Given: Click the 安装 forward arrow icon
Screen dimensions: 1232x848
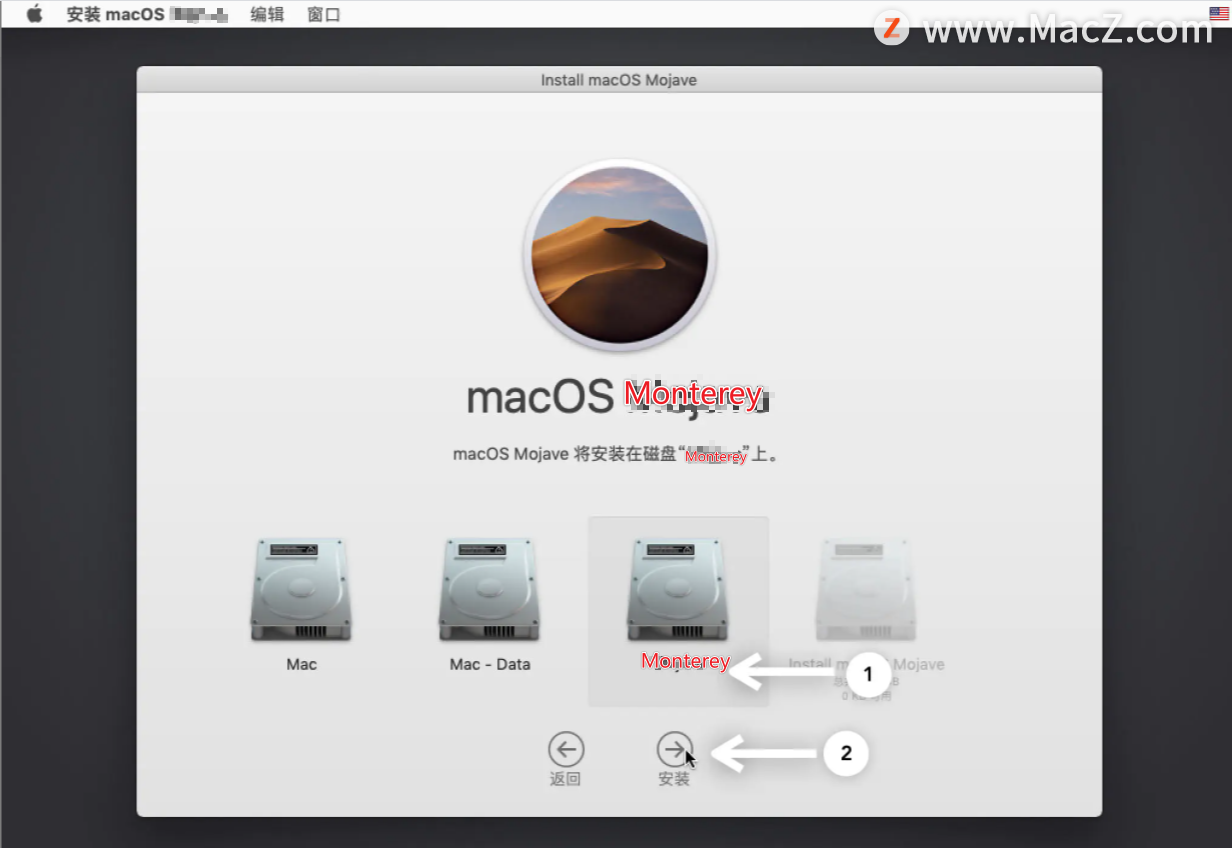Looking at the screenshot, I should pyautogui.click(x=674, y=748).
